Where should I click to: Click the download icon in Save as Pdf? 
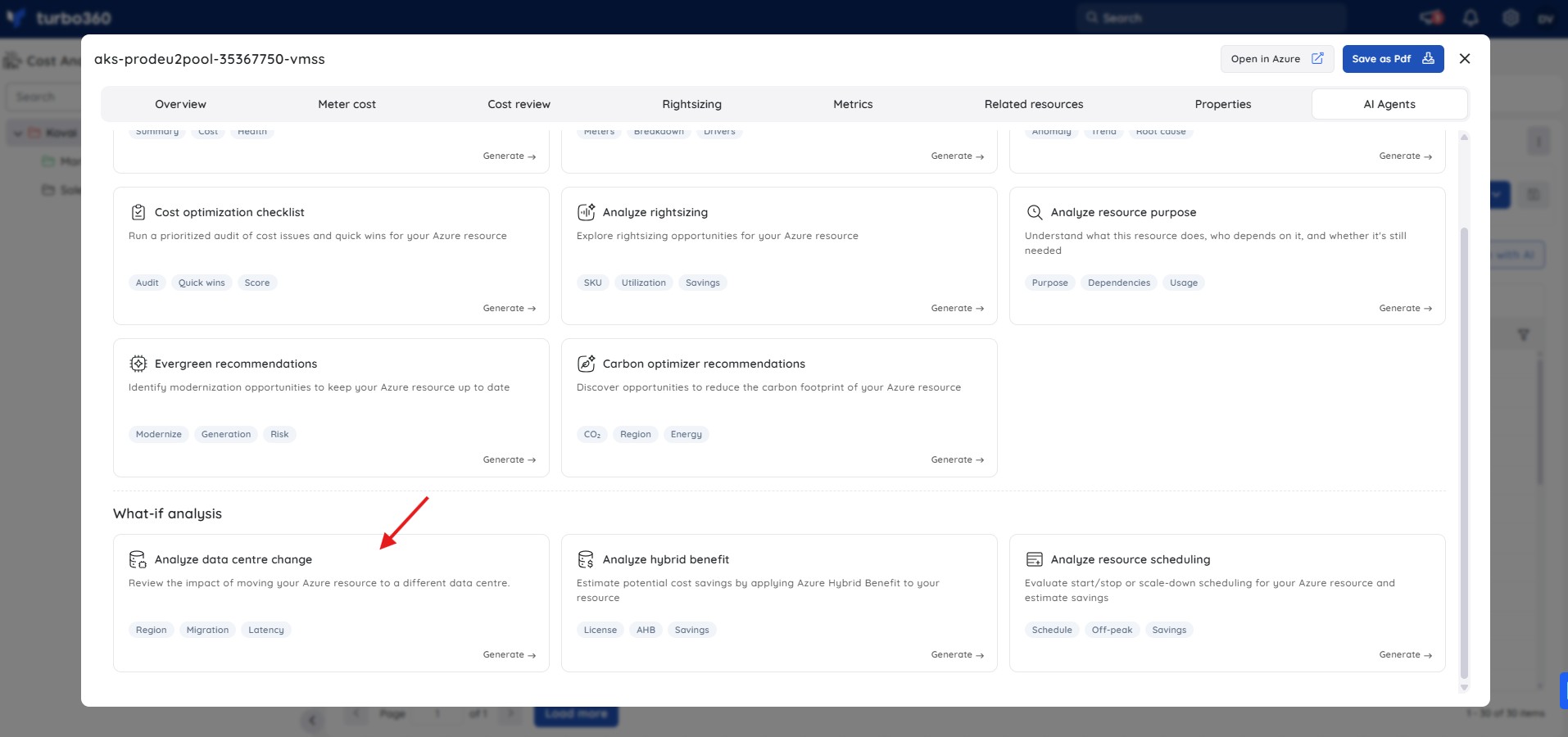[x=1428, y=58]
